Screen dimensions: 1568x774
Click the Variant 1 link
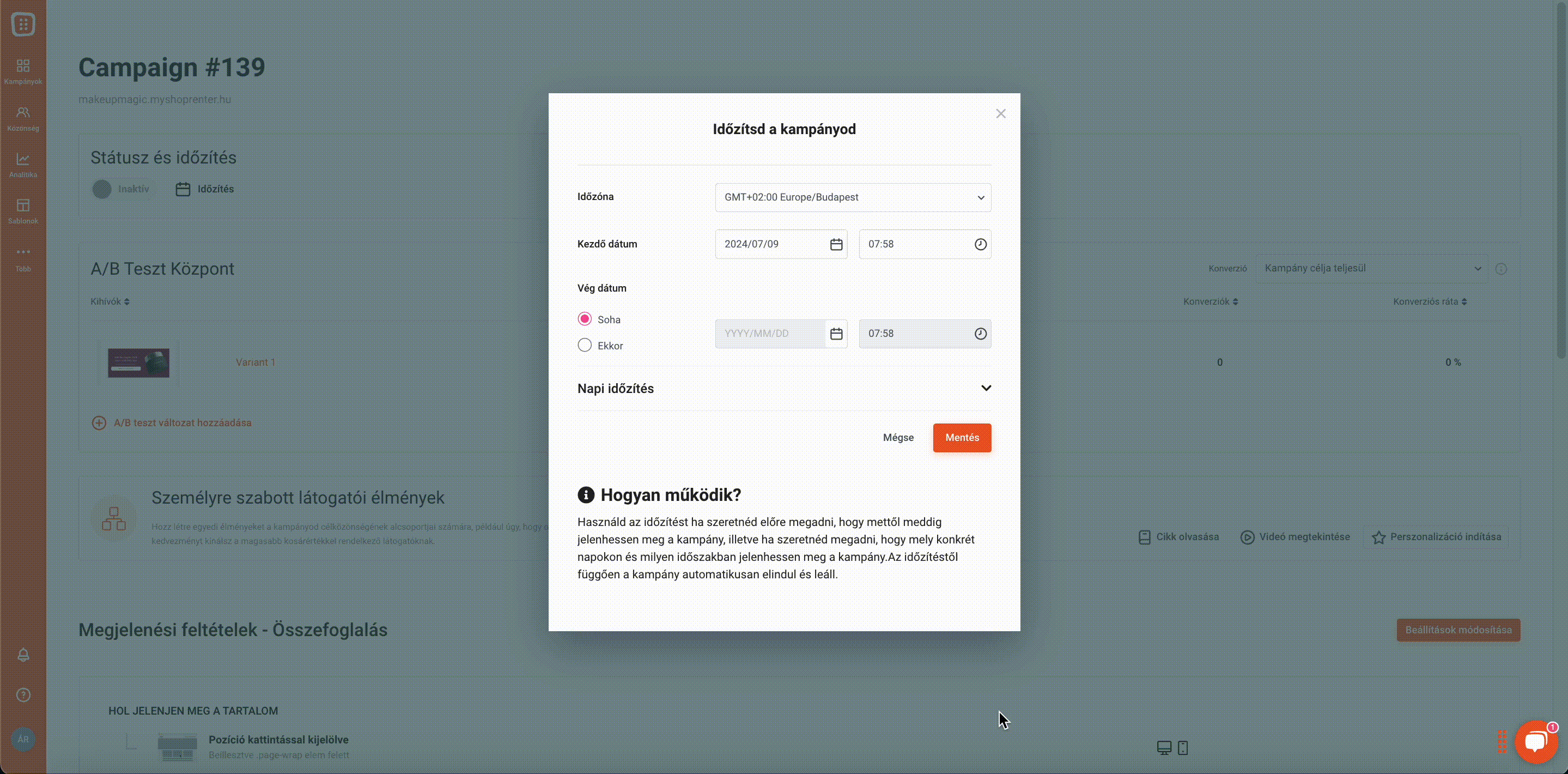(x=256, y=362)
